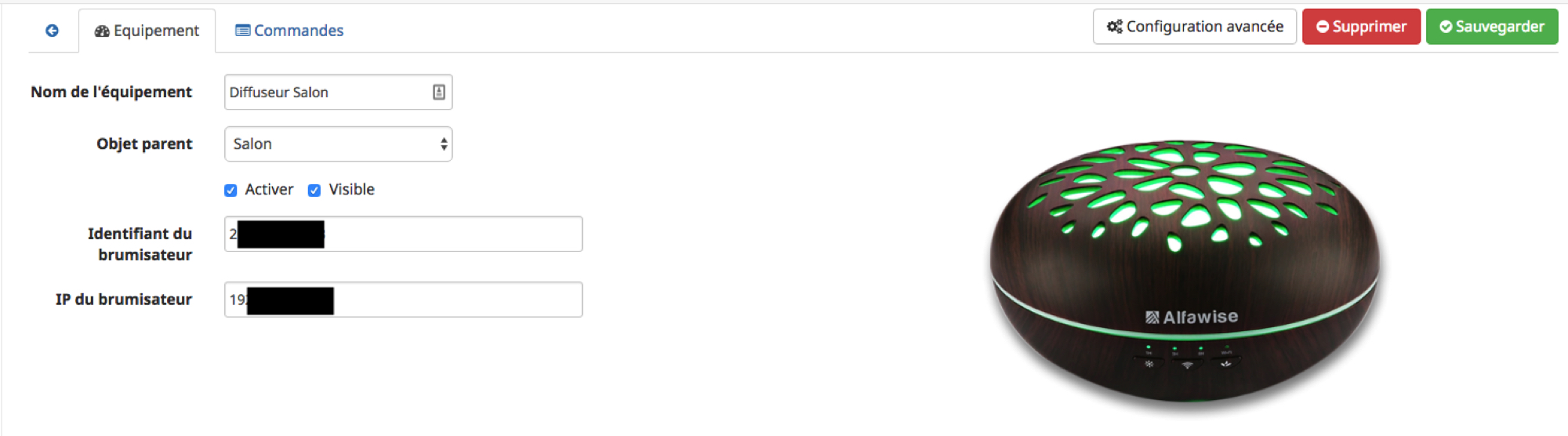Click the Visible text label
This screenshot has height=436, width=1568.
[351, 190]
